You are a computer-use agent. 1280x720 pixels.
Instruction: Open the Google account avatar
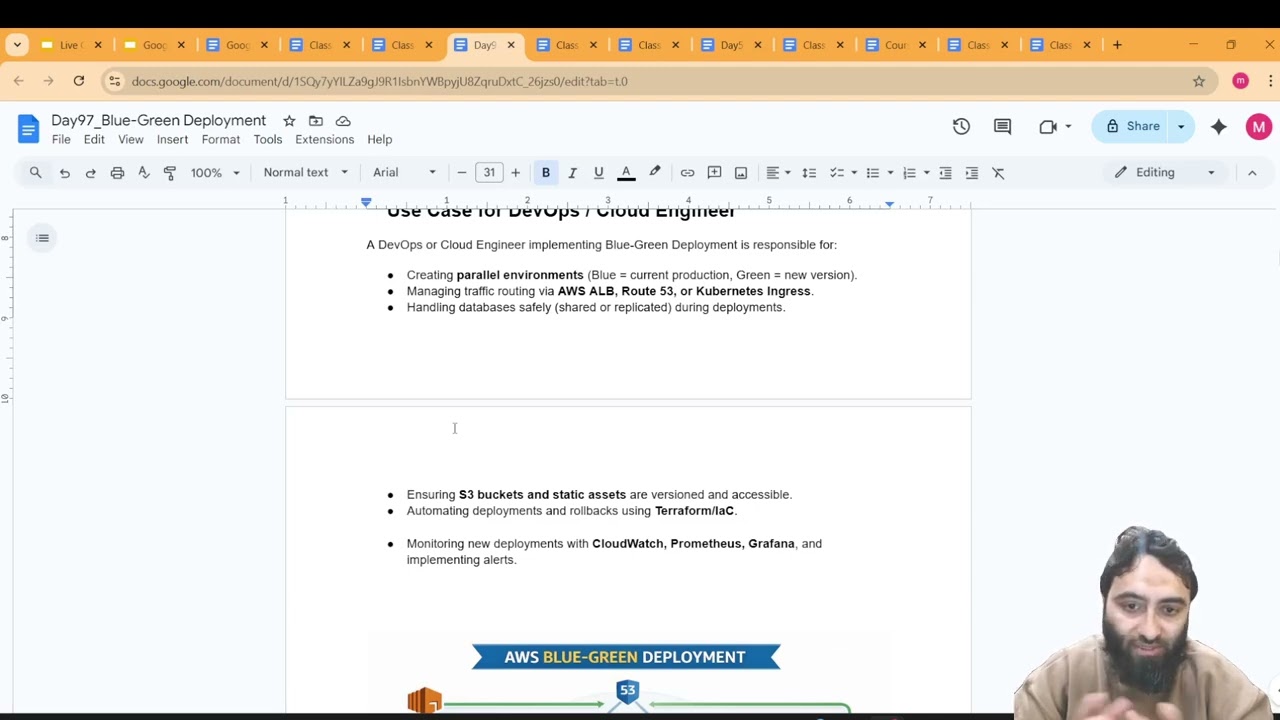coord(1258,127)
